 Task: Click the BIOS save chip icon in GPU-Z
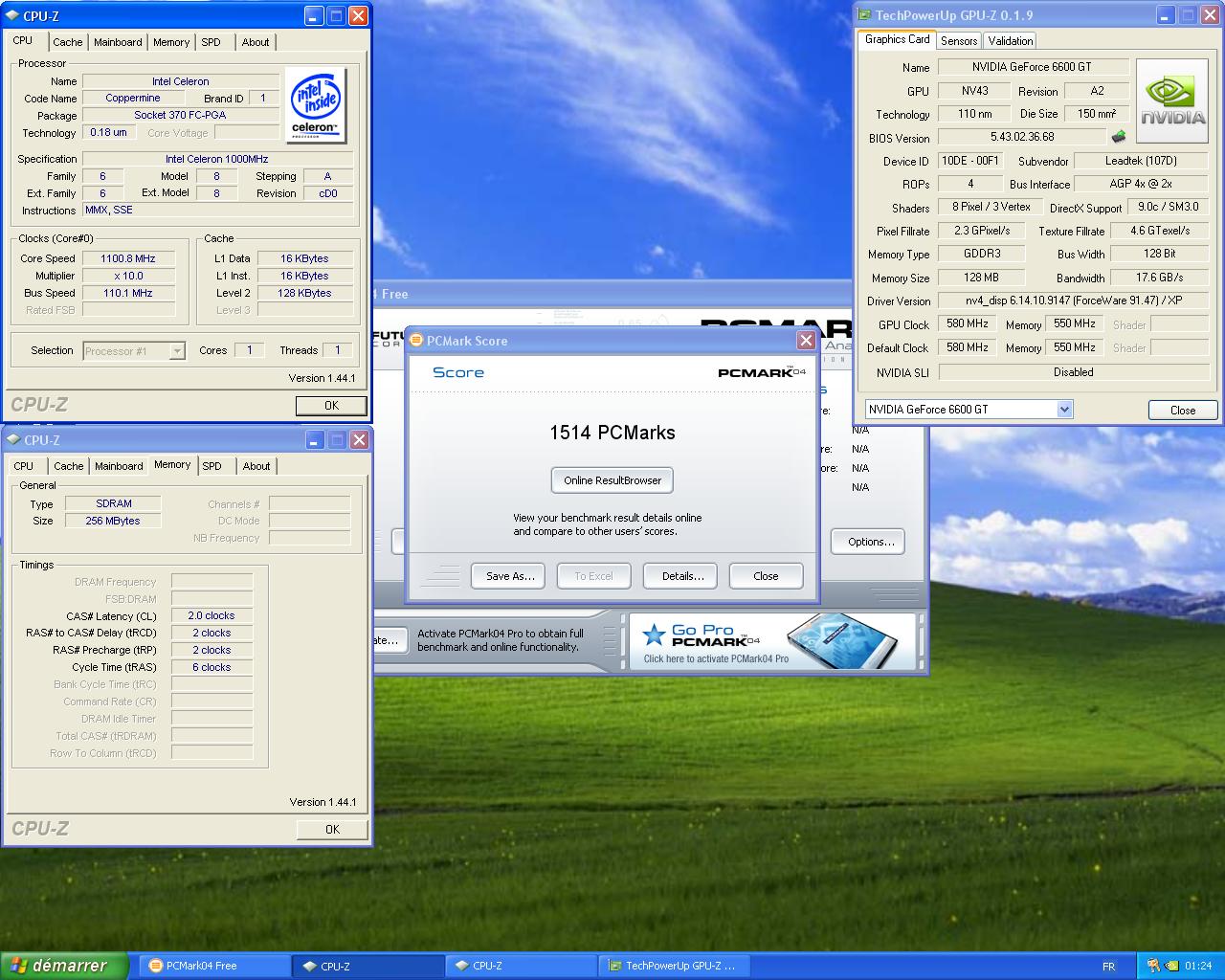pyautogui.click(x=1118, y=137)
